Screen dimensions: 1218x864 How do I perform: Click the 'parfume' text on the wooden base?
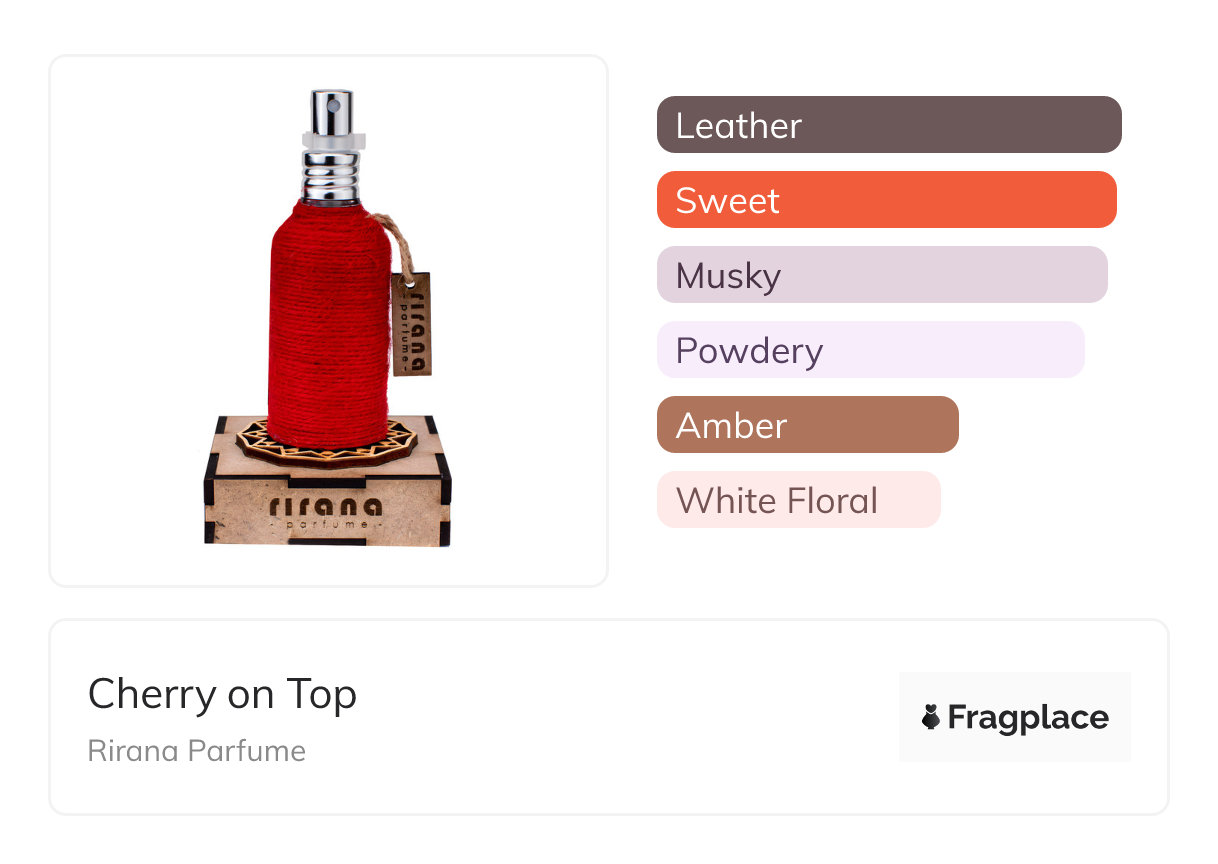326,524
